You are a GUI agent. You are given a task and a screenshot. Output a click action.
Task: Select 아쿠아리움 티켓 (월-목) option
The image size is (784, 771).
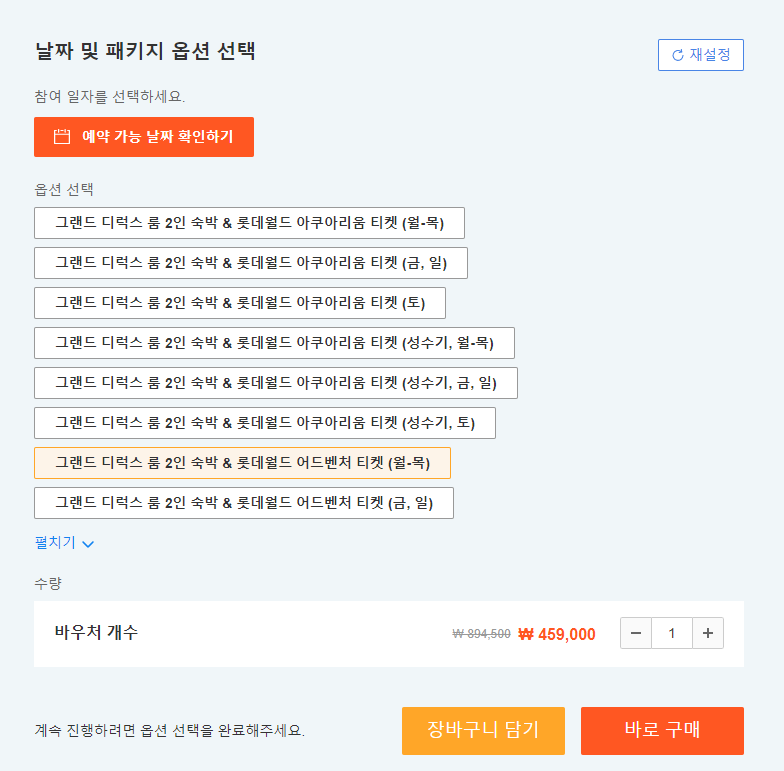250,223
